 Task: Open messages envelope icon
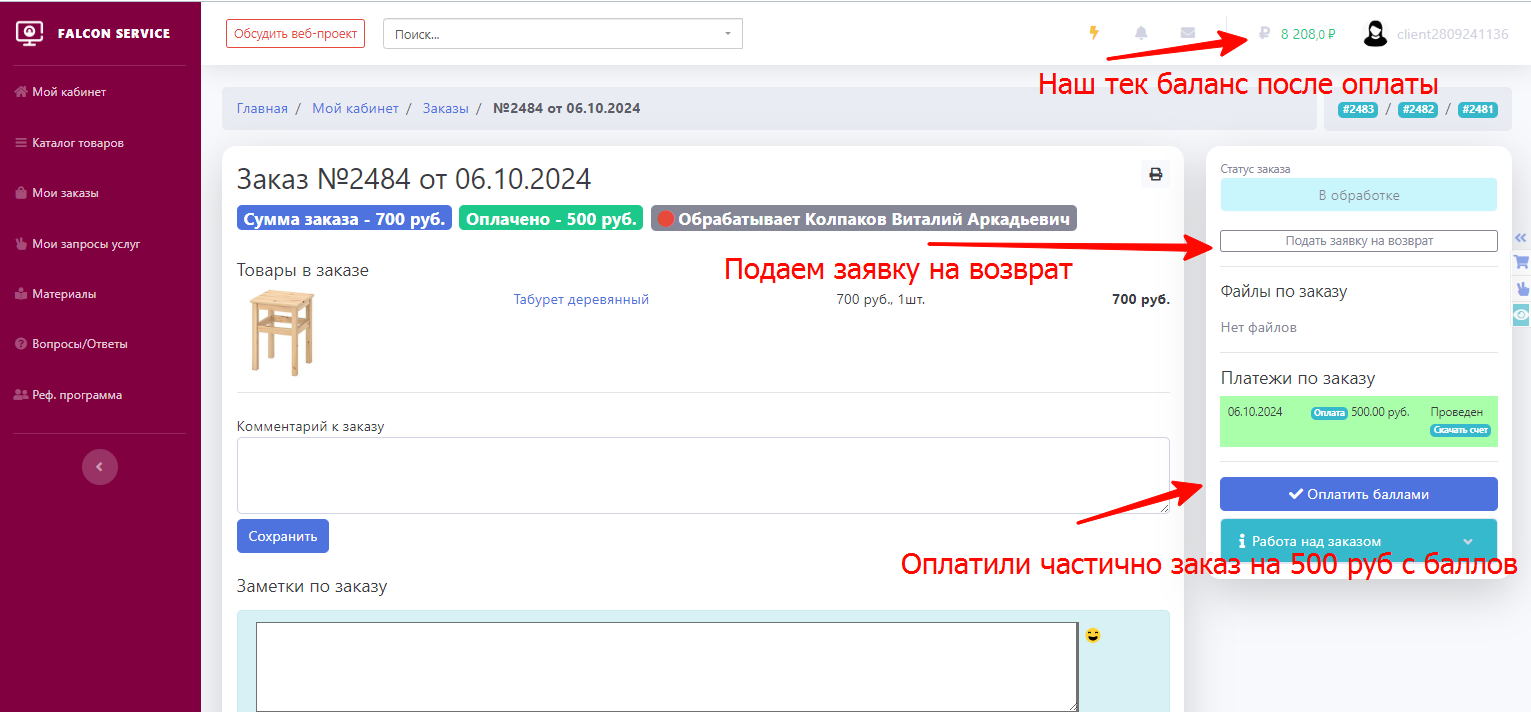click(1188, 33)
